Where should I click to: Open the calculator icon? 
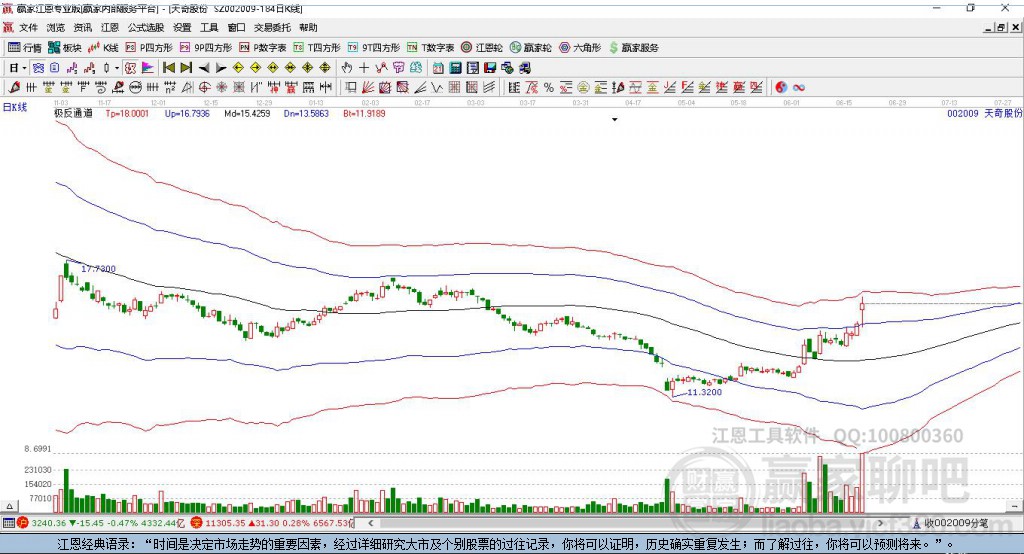(x=456, y=68)
